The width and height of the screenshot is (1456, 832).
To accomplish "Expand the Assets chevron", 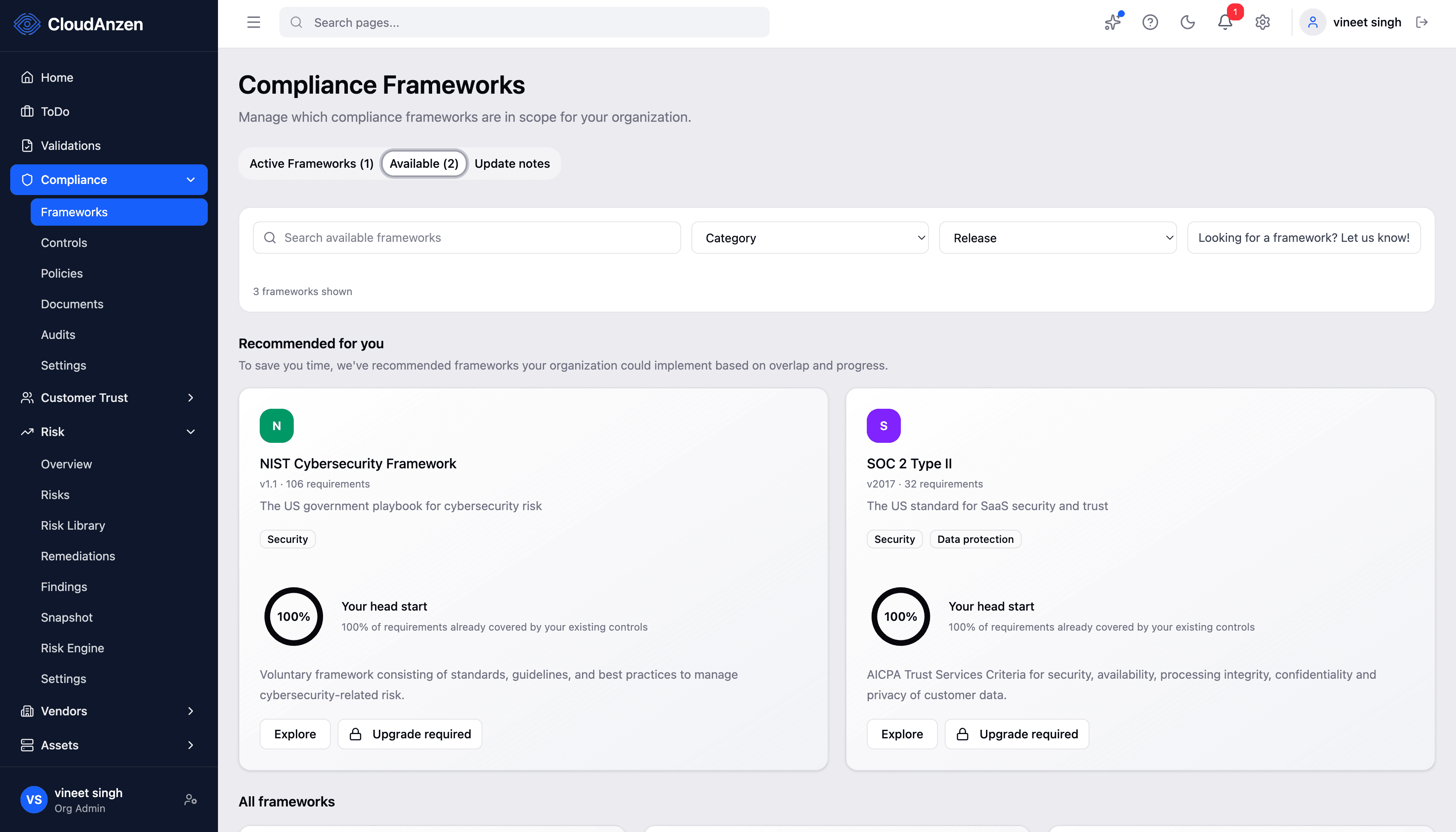I will 191,745.
